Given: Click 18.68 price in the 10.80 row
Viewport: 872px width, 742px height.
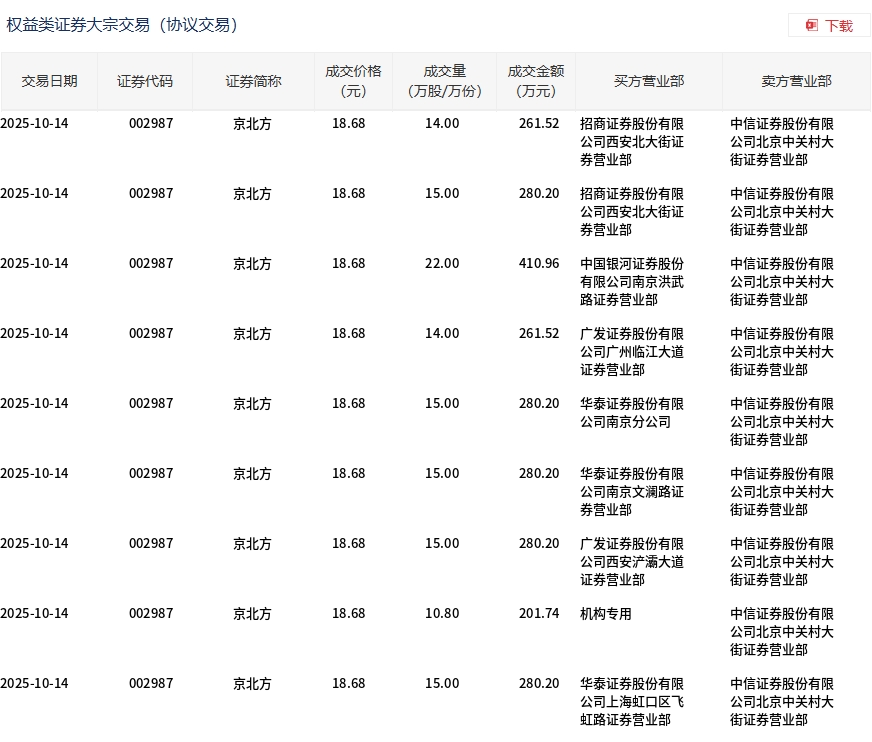Looking at the screenshot, I should (349, 613).
